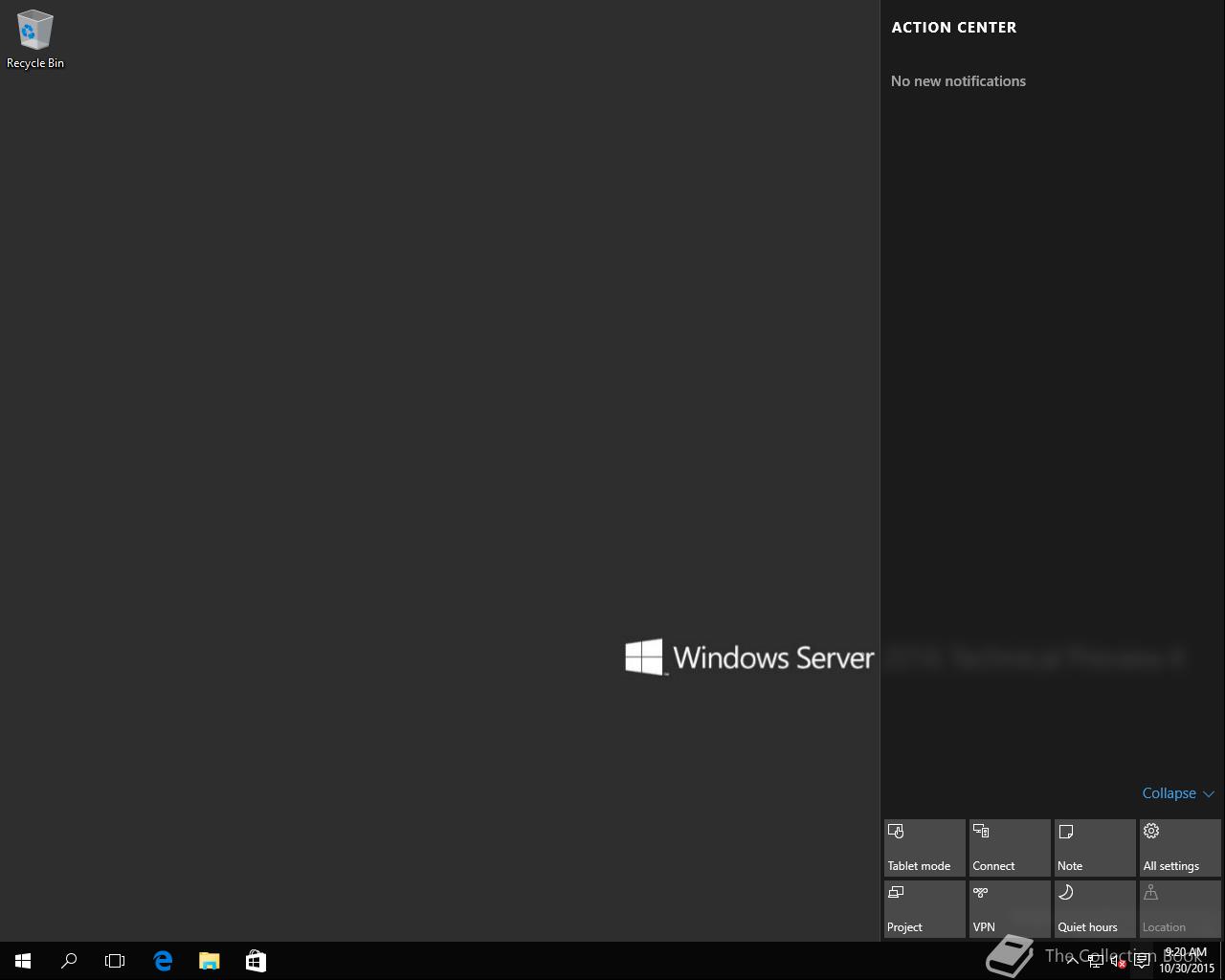
Task: Launch Microsoft Edge from the taskbar
Action: click(x=163, y=961)
